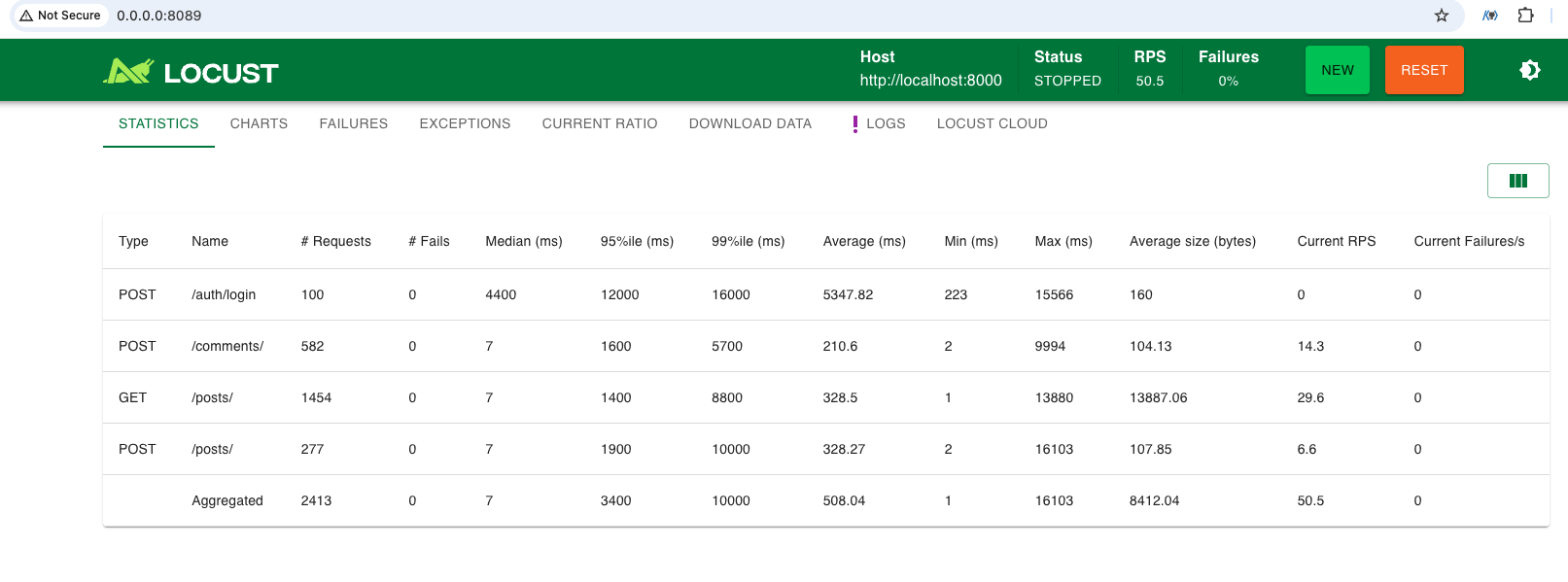Switch to the Charts tab
The image size is (1568, 582).
(259, 123)
